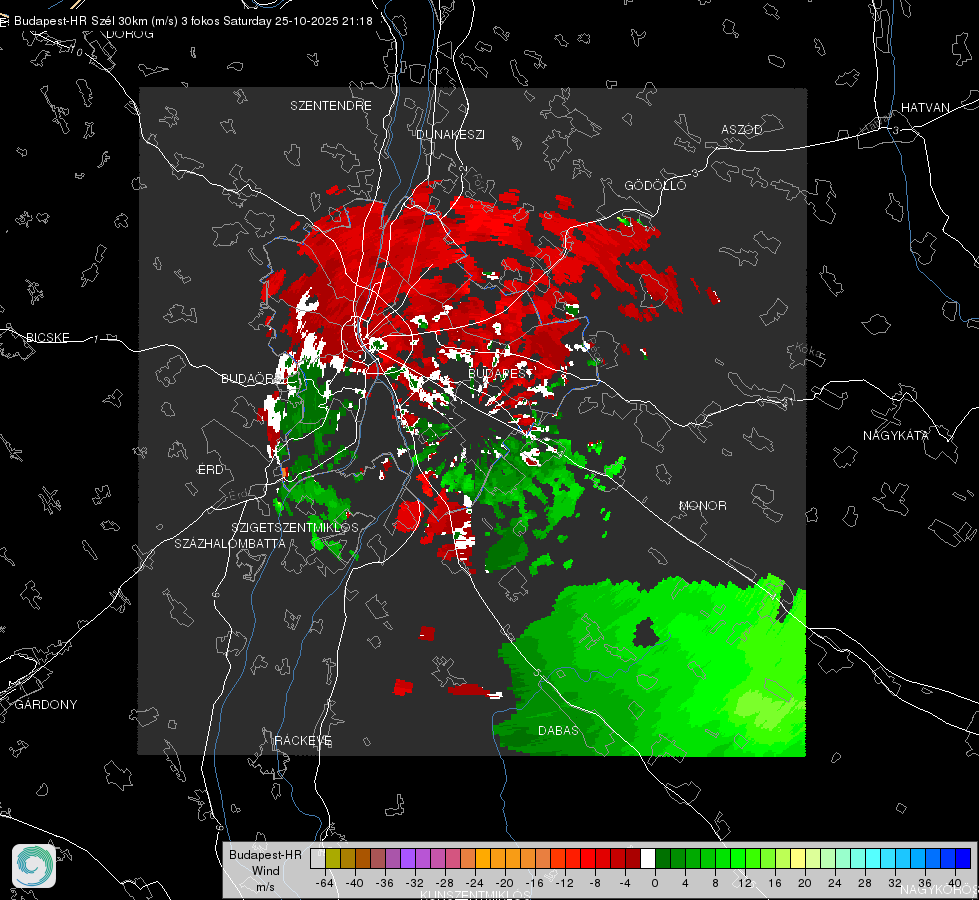
Task: Click the dark blue swatch above 40
Action: (963, 859)
